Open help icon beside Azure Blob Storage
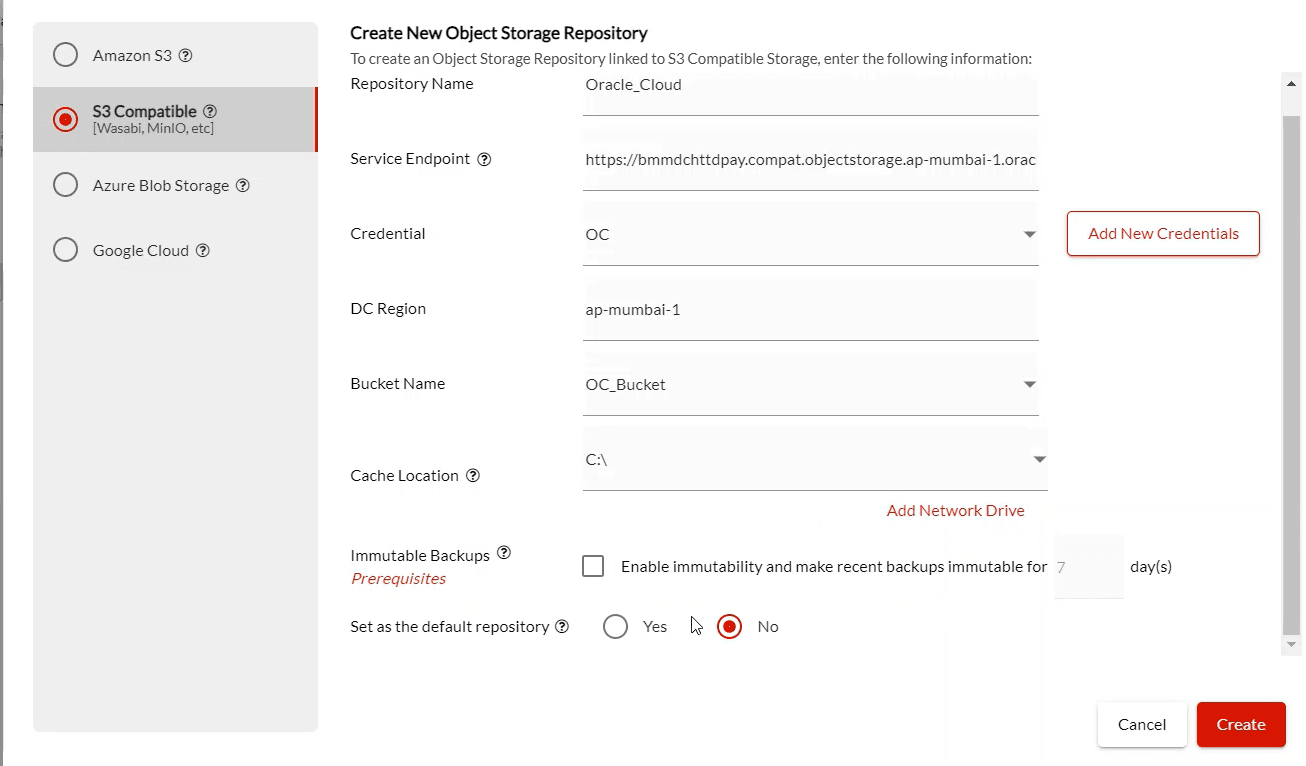1306x766 pixels. [x=242, y=186]
